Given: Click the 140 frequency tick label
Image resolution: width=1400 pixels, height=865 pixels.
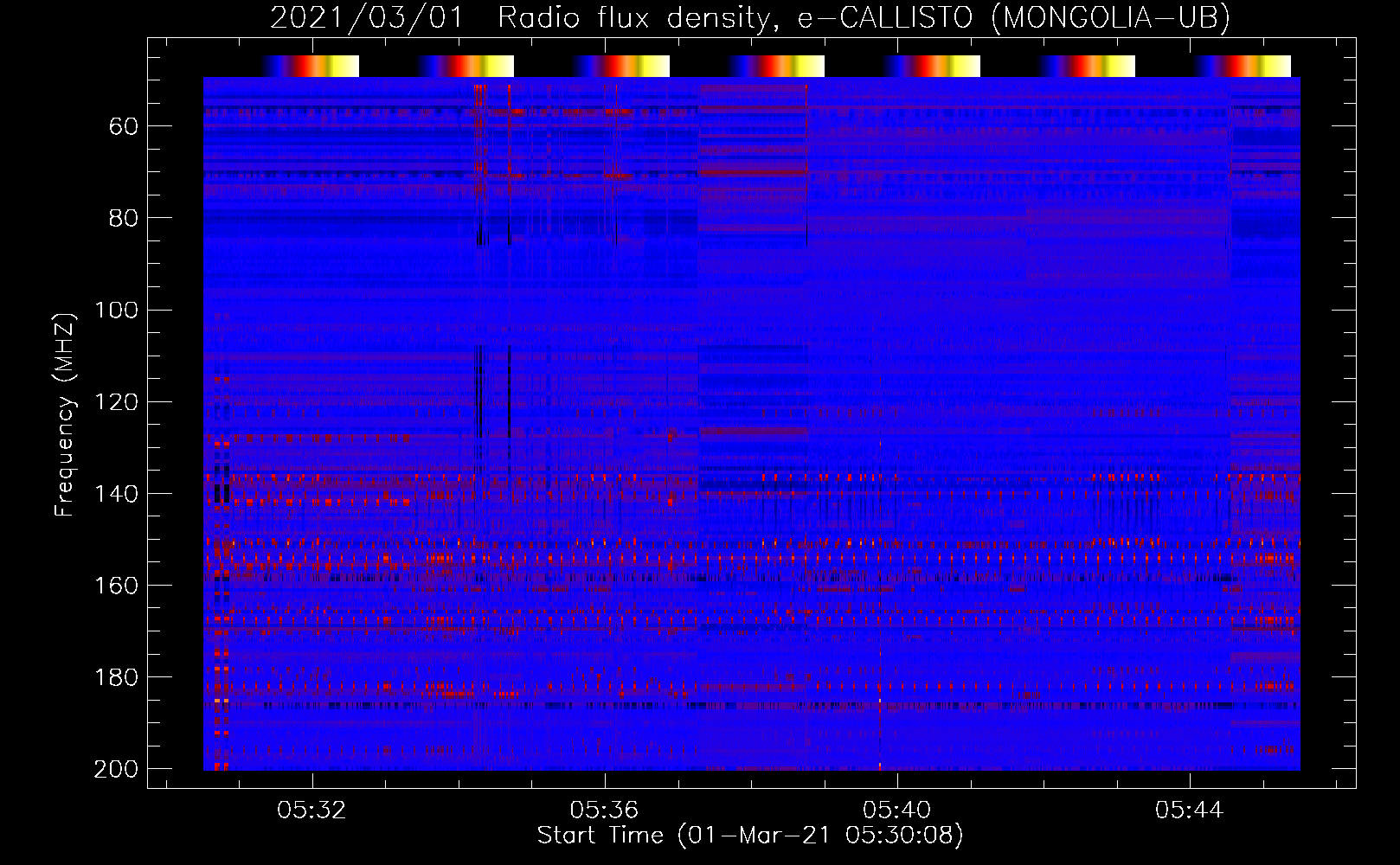Looking at the screenshot, I should tap(116, 494).
